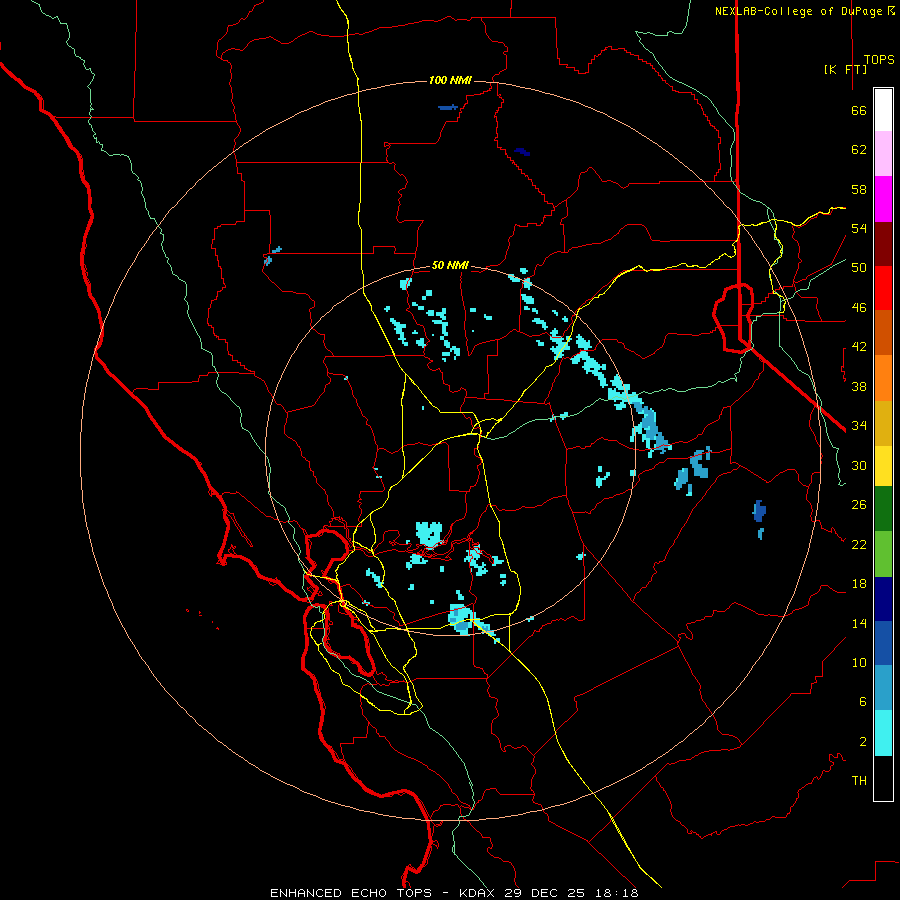This screenshot has width=900, height=900.
Task: Click the "10" scale label
Action: (x=859, y=663)
